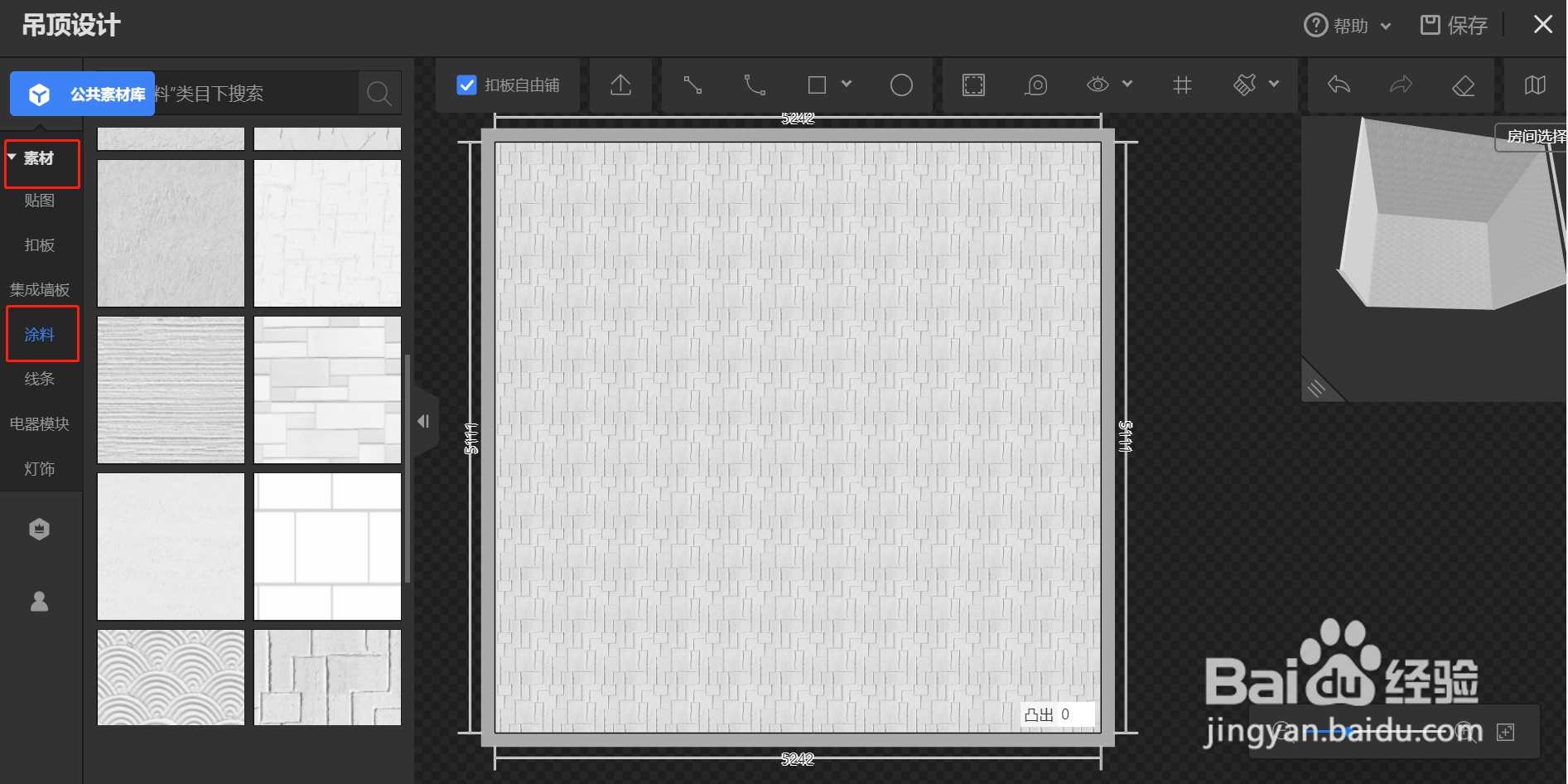Close the 吊顶设计 window
This screenshot has width=1568, height=784.
(1542, 25)
